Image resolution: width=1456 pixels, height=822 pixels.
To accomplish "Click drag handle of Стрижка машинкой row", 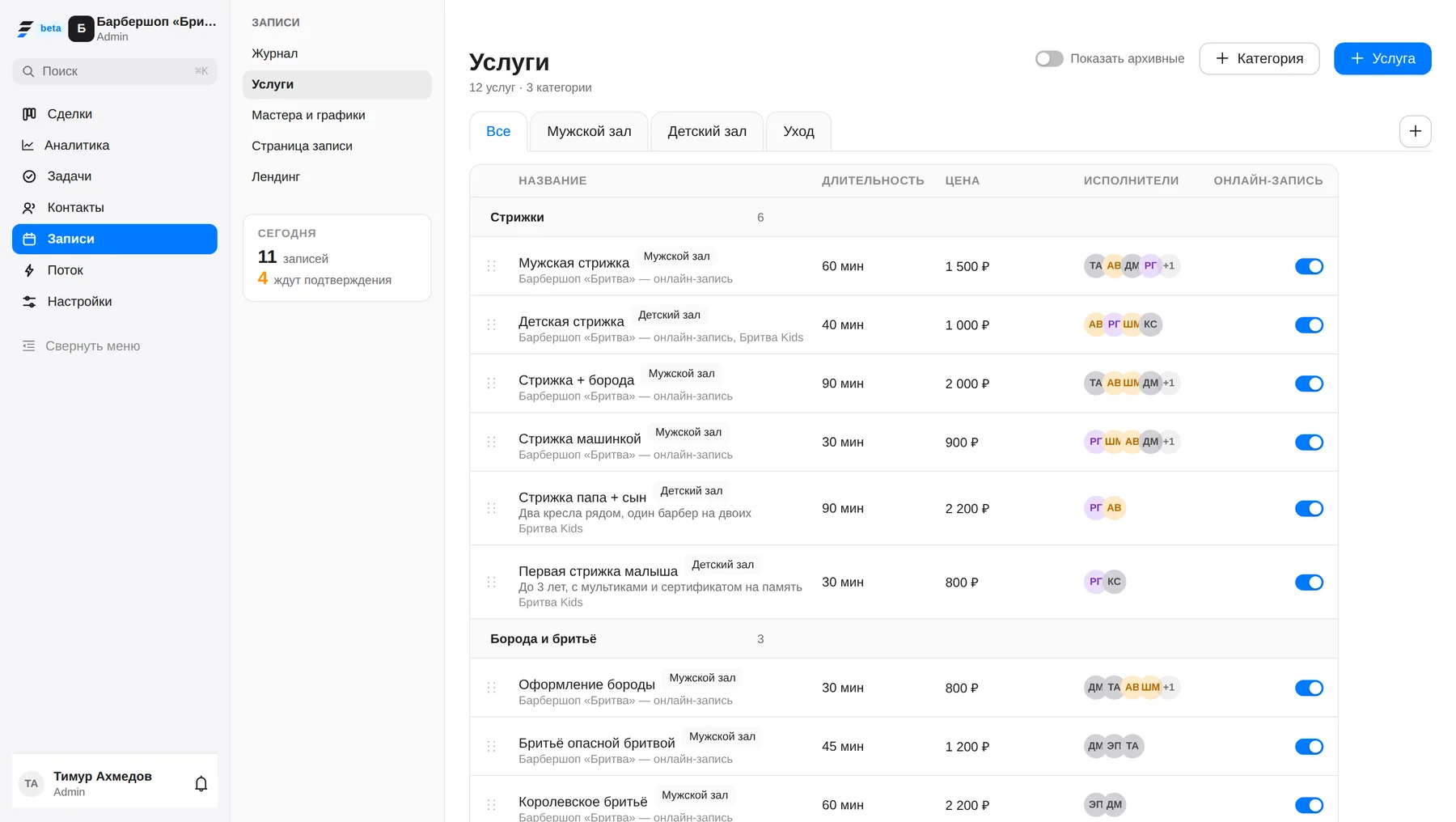I will coord(491,442).
